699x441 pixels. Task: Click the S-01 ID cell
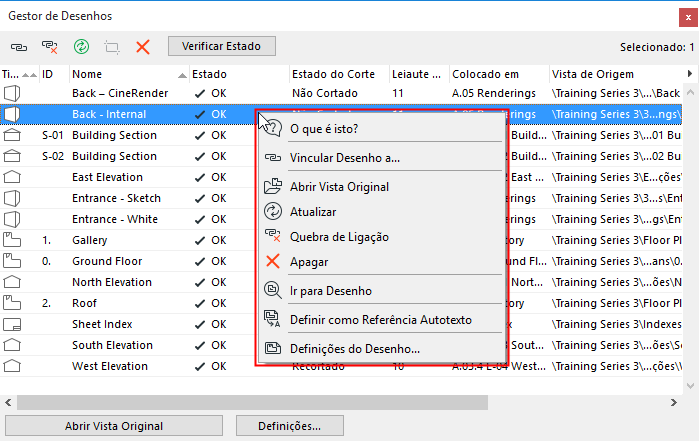pos(53,135)
